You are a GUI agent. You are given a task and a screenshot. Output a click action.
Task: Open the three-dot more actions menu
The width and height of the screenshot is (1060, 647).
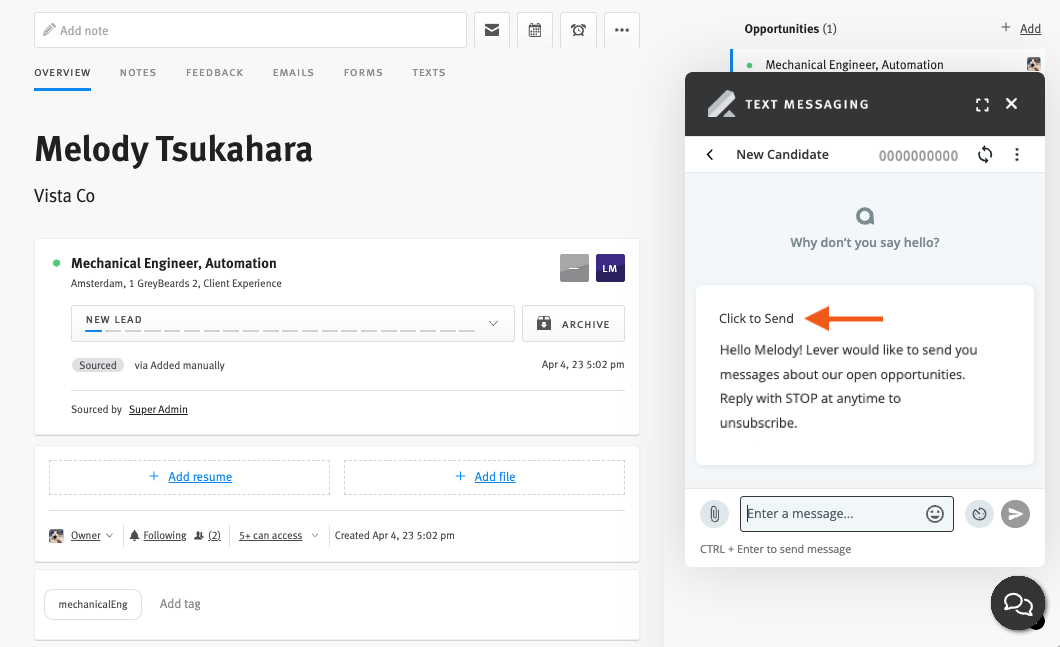click(x=622, y=30)
